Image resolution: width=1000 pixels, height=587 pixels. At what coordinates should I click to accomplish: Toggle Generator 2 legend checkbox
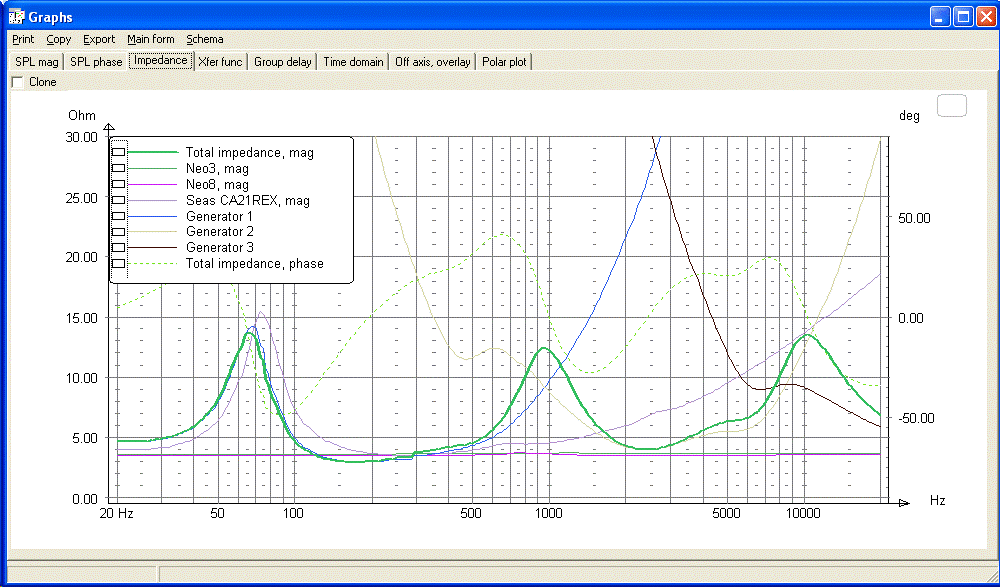coord(119,232)
